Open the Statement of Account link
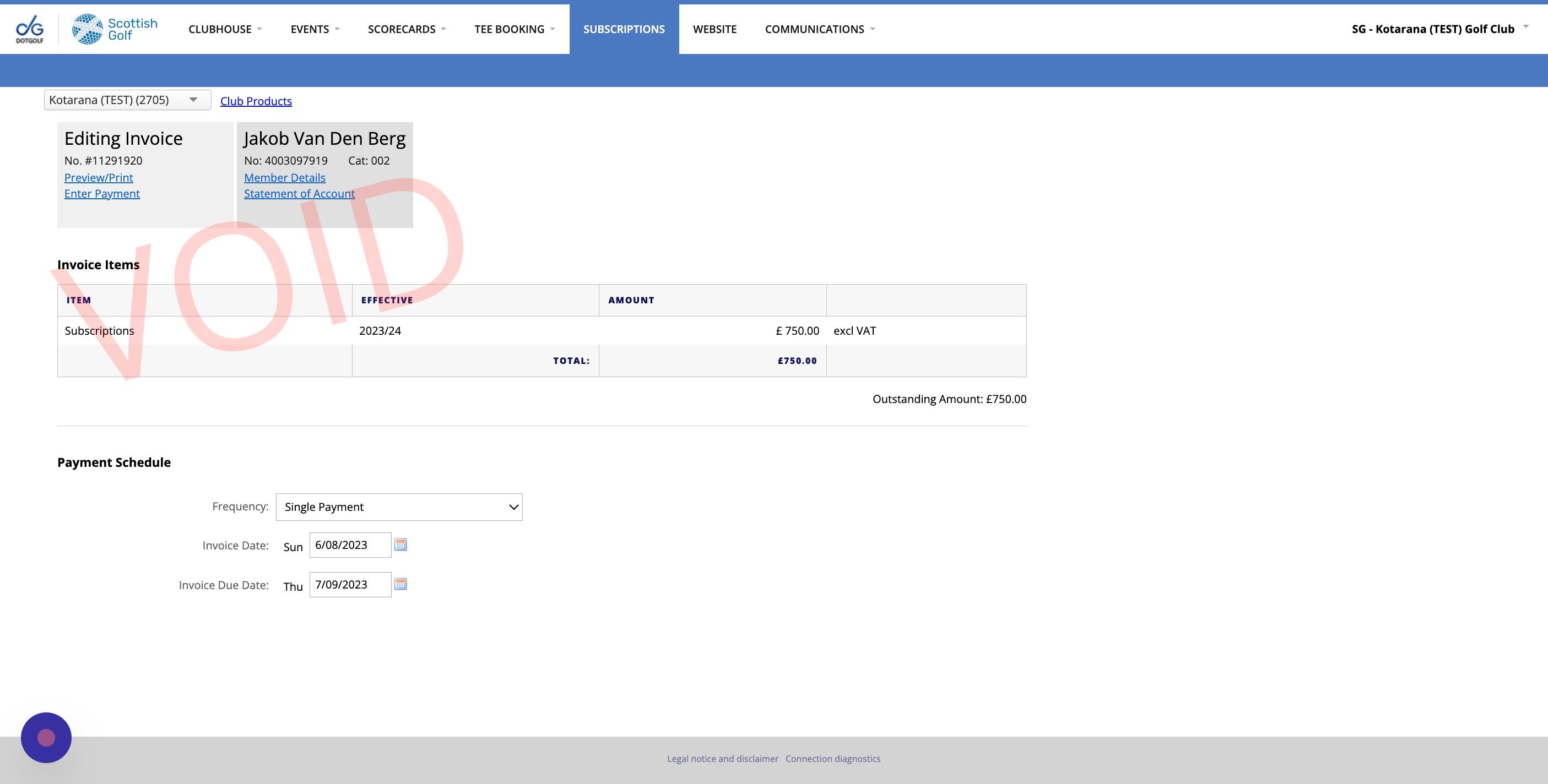Image resolution: width=1548 pixels, height=784 pixels. click(x=299, y=193)
